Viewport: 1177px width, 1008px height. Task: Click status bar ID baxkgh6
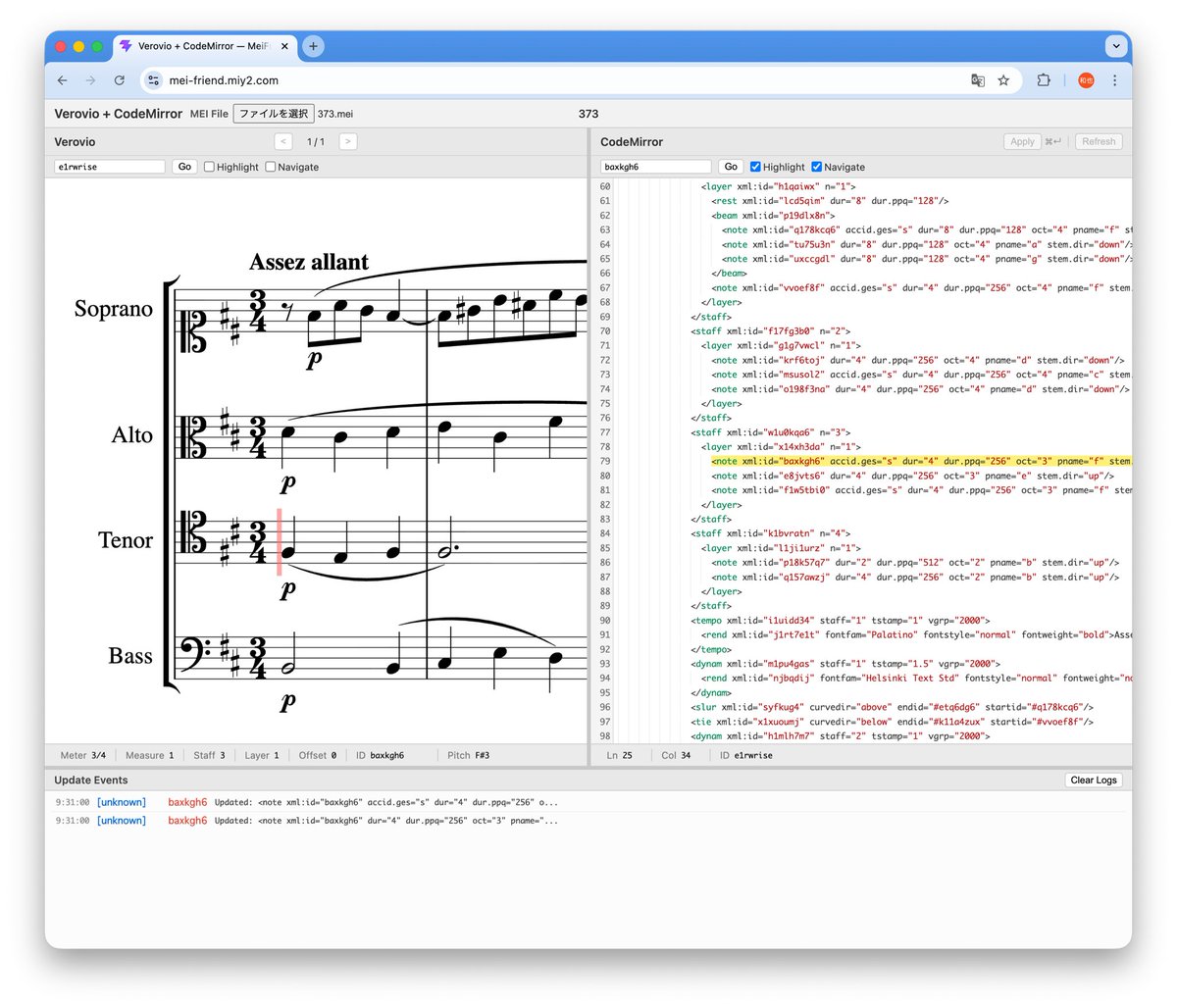click(x=380, y=756)
